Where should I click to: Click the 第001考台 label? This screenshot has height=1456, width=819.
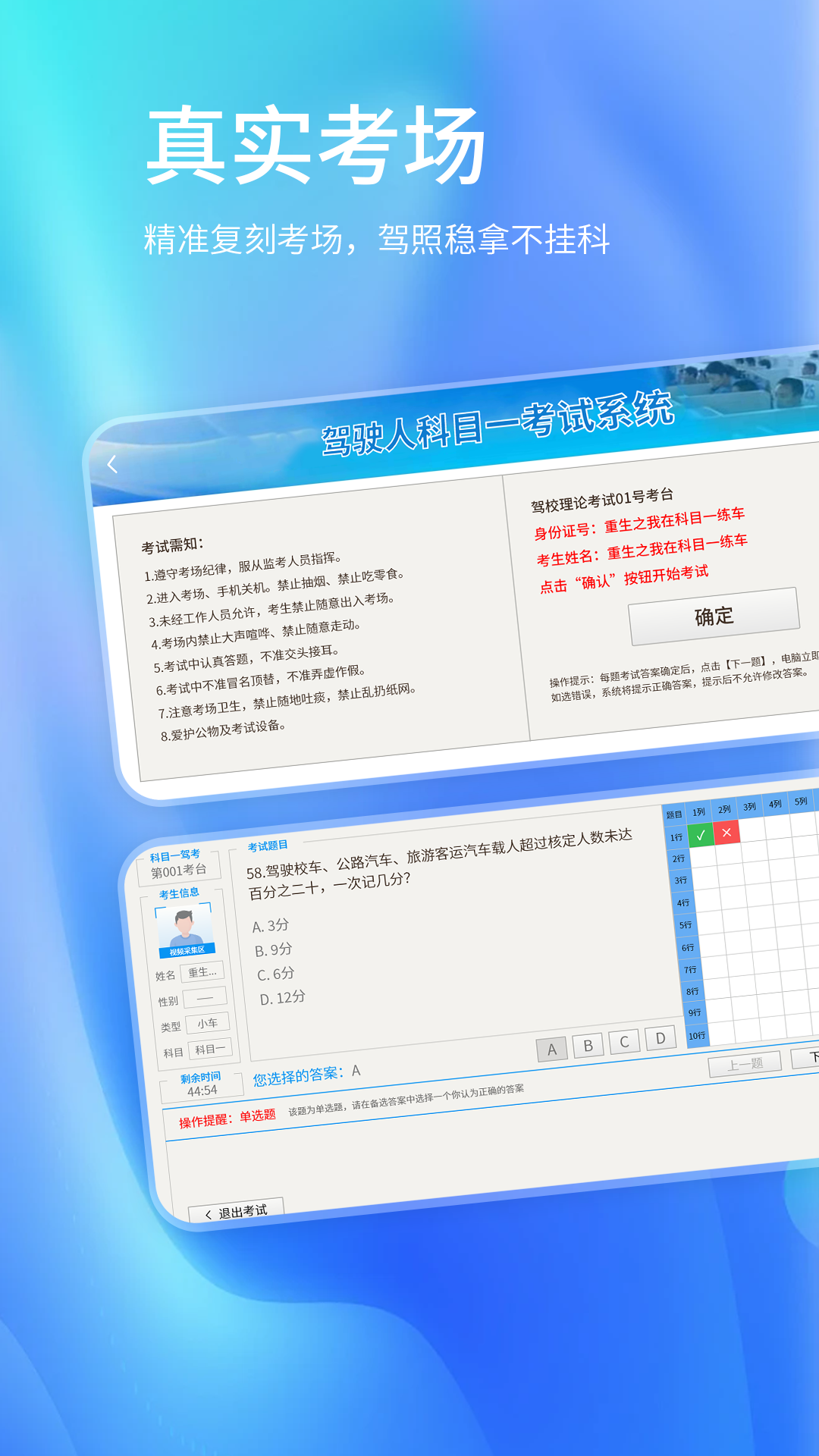[179, 871]
